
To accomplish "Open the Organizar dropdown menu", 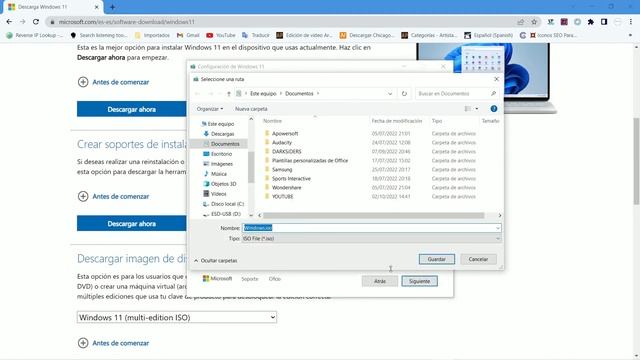I will click(x=210, y=109).
